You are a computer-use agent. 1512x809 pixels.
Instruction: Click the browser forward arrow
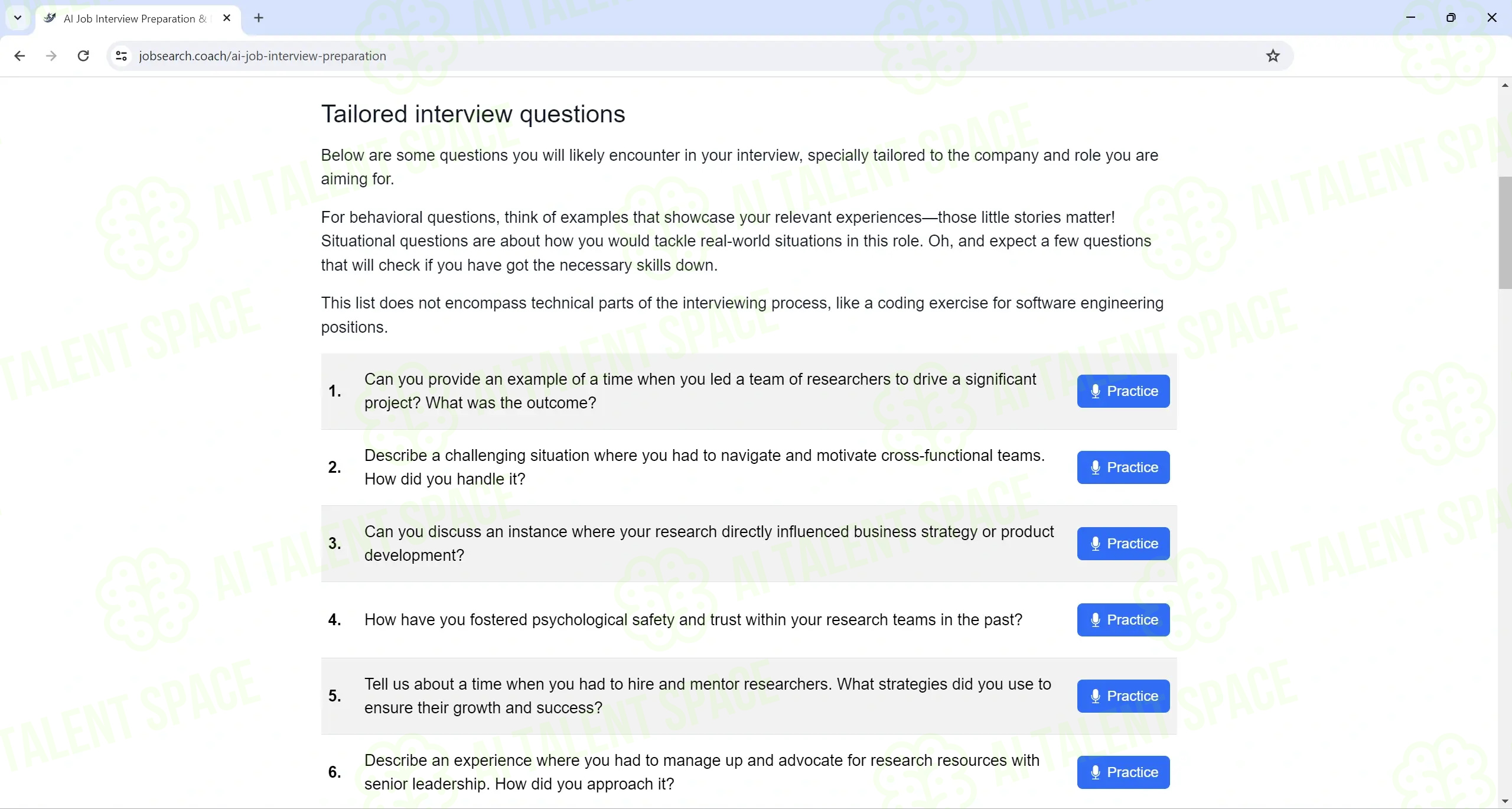[x=51, y=56]
